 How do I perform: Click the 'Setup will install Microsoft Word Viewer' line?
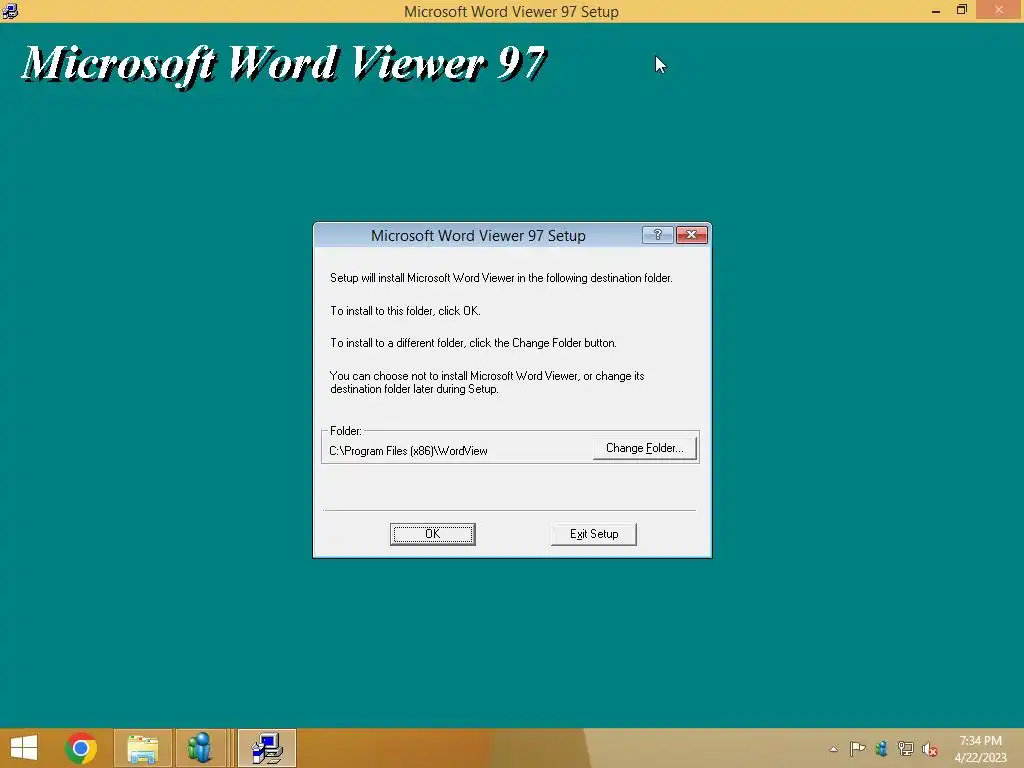[501, 278]
